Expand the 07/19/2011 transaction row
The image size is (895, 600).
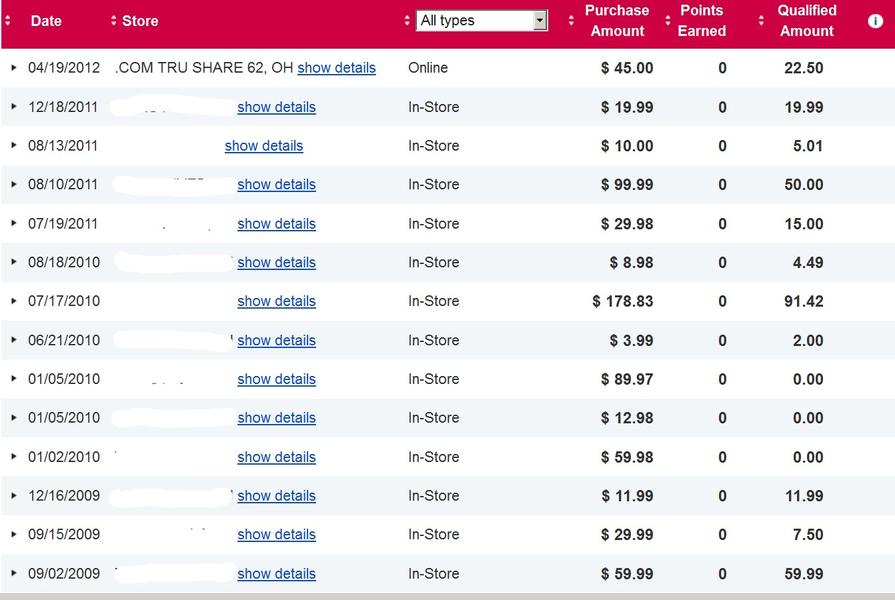(x=14, y=223)
